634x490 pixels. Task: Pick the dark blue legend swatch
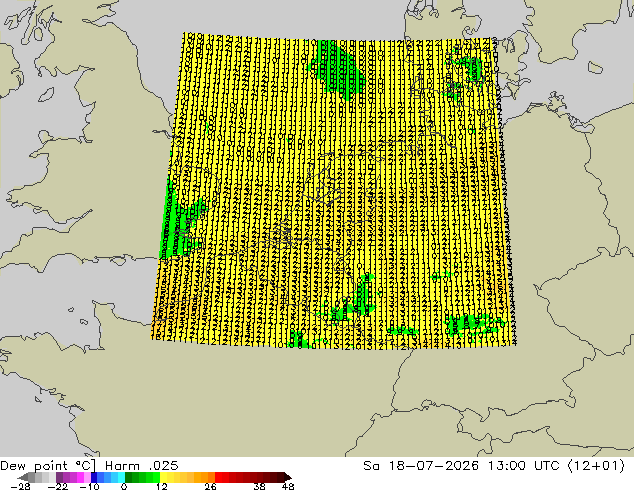[94, 477]
